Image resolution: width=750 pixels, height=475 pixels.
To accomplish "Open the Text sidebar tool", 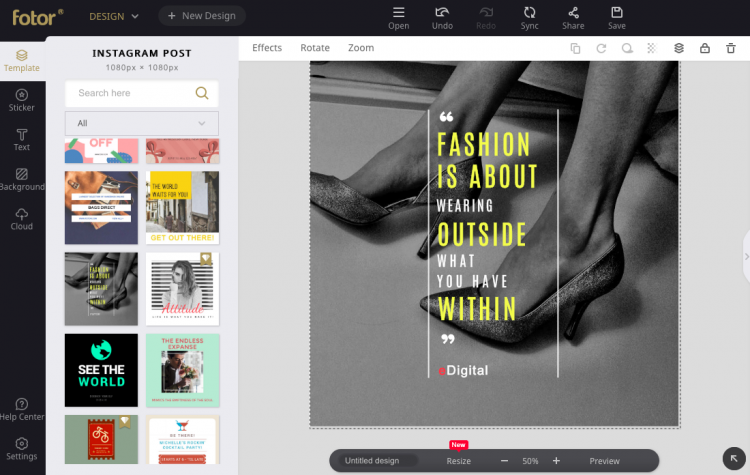I will (x=22, y=140).
